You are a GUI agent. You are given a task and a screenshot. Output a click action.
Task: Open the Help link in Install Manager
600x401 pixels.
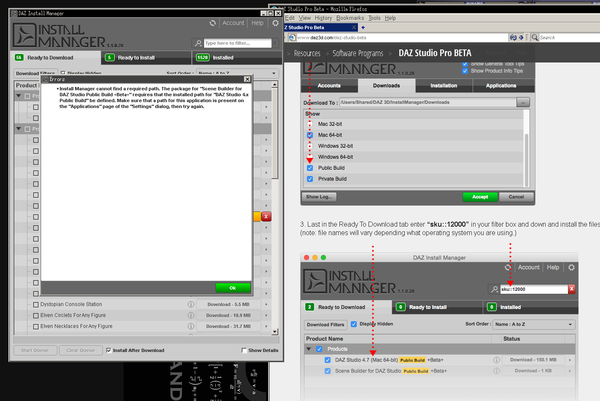click(x=257, y=23)
